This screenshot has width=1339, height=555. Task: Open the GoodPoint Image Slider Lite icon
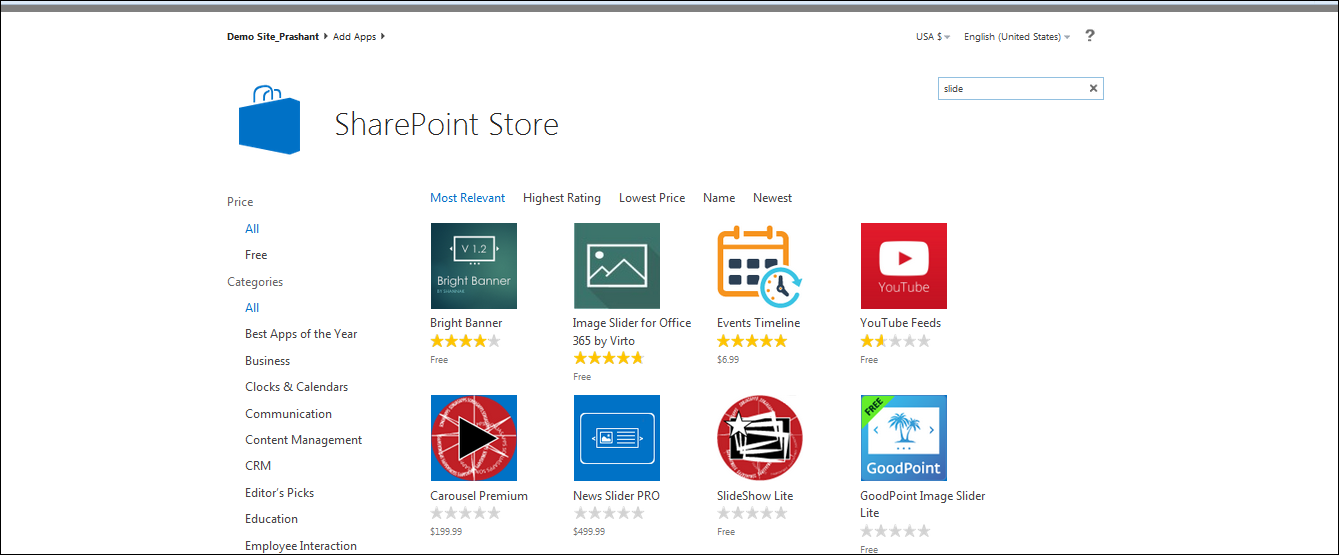[x=903, y=438]
